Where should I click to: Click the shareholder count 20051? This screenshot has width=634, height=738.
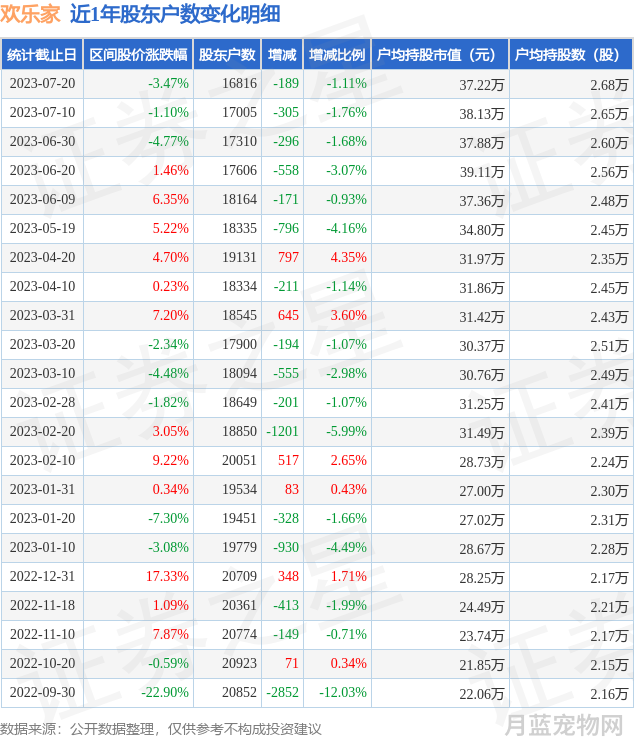pos(240,460)
